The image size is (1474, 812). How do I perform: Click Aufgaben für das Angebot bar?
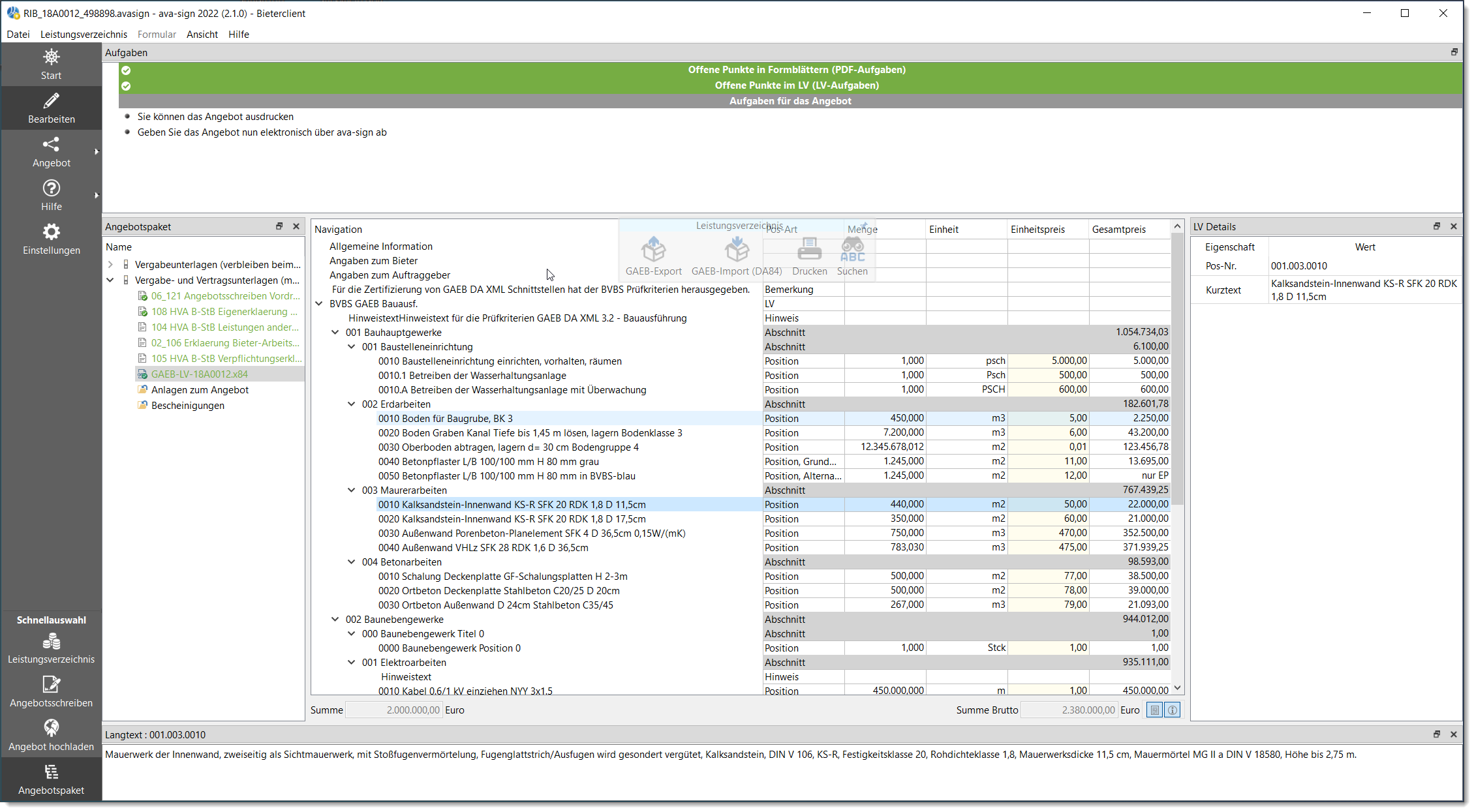[790, 101]
